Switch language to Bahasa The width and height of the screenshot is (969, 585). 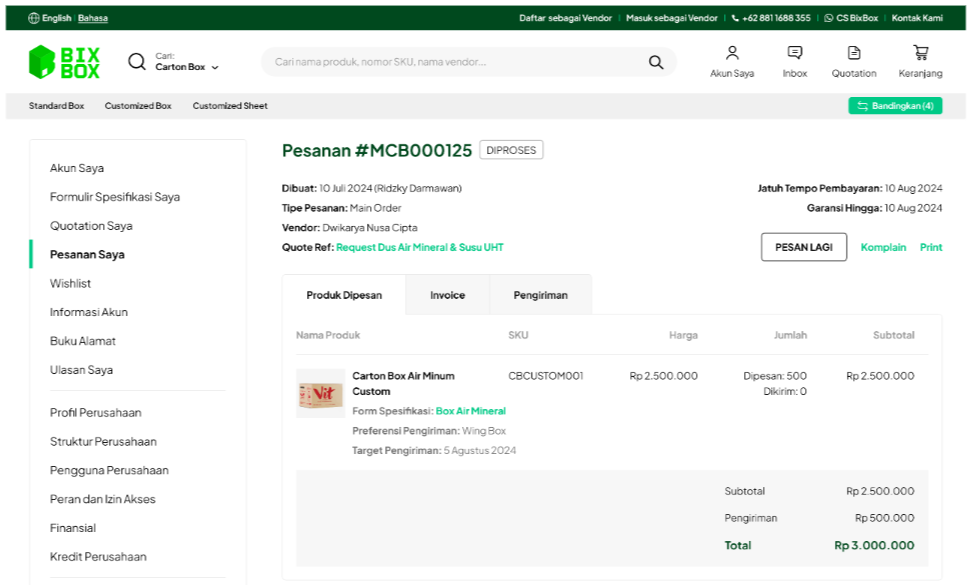click(93, 18)
